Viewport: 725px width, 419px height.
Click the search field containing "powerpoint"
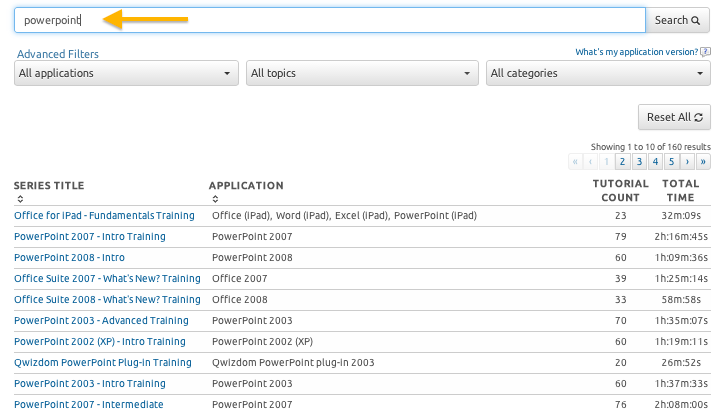(x=330, y=20)
